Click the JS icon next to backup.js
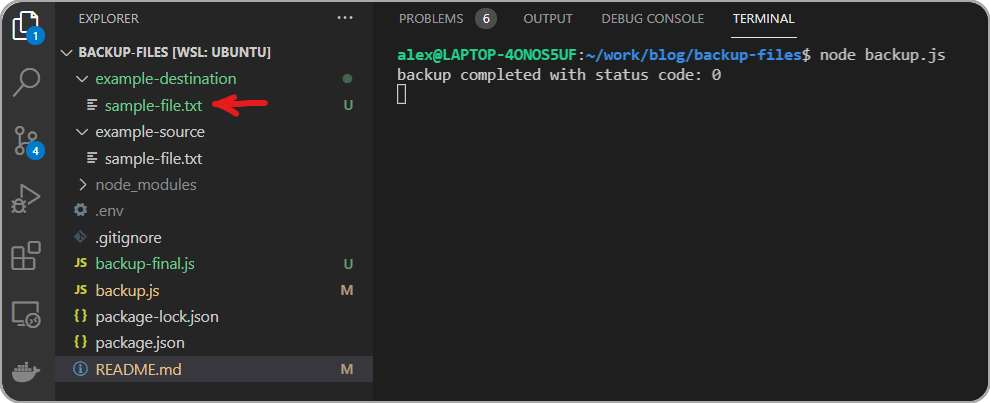 (80, 290)
